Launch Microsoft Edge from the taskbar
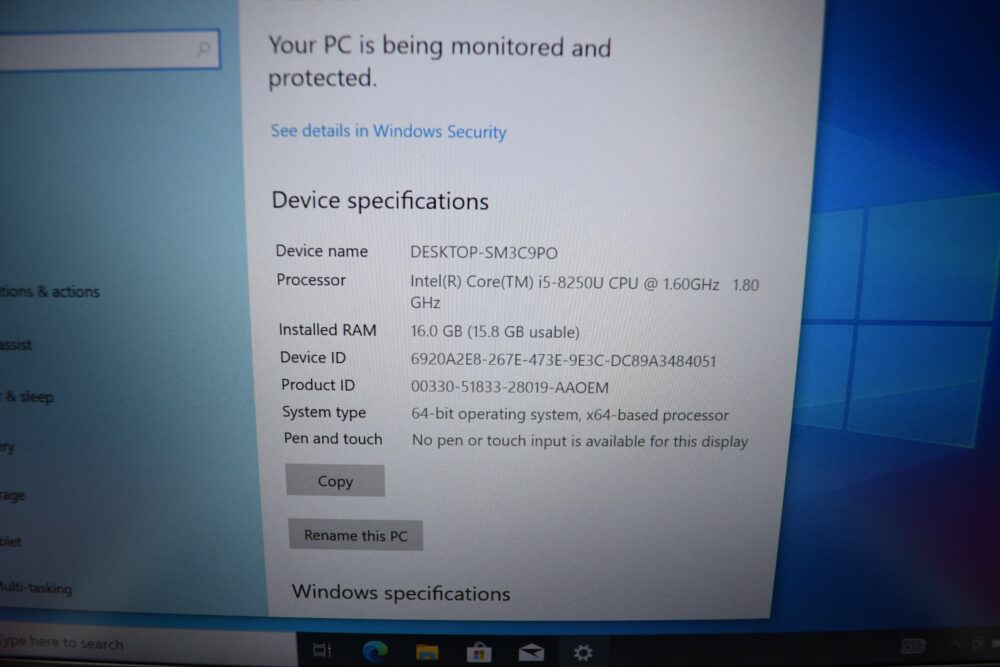 pyautogui.click(x=375, y=651)
